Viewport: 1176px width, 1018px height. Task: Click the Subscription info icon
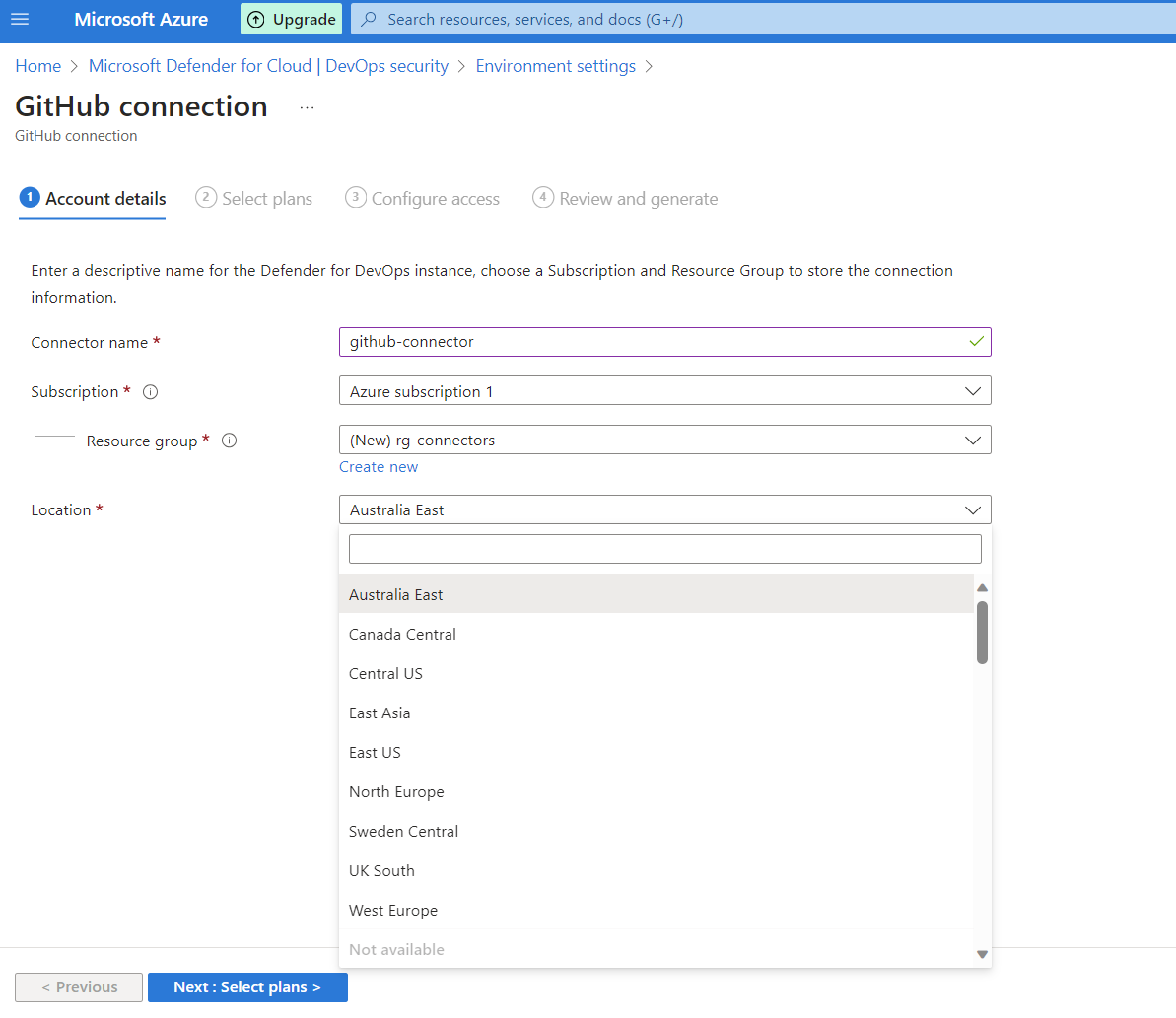point(151,392)
